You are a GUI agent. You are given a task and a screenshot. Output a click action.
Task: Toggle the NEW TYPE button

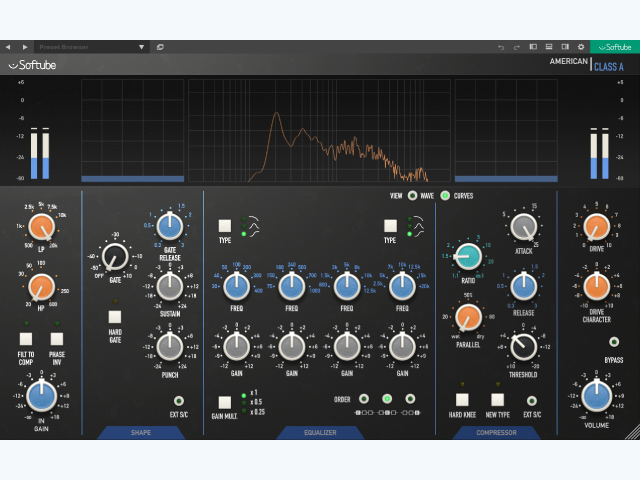pos(497,400)
